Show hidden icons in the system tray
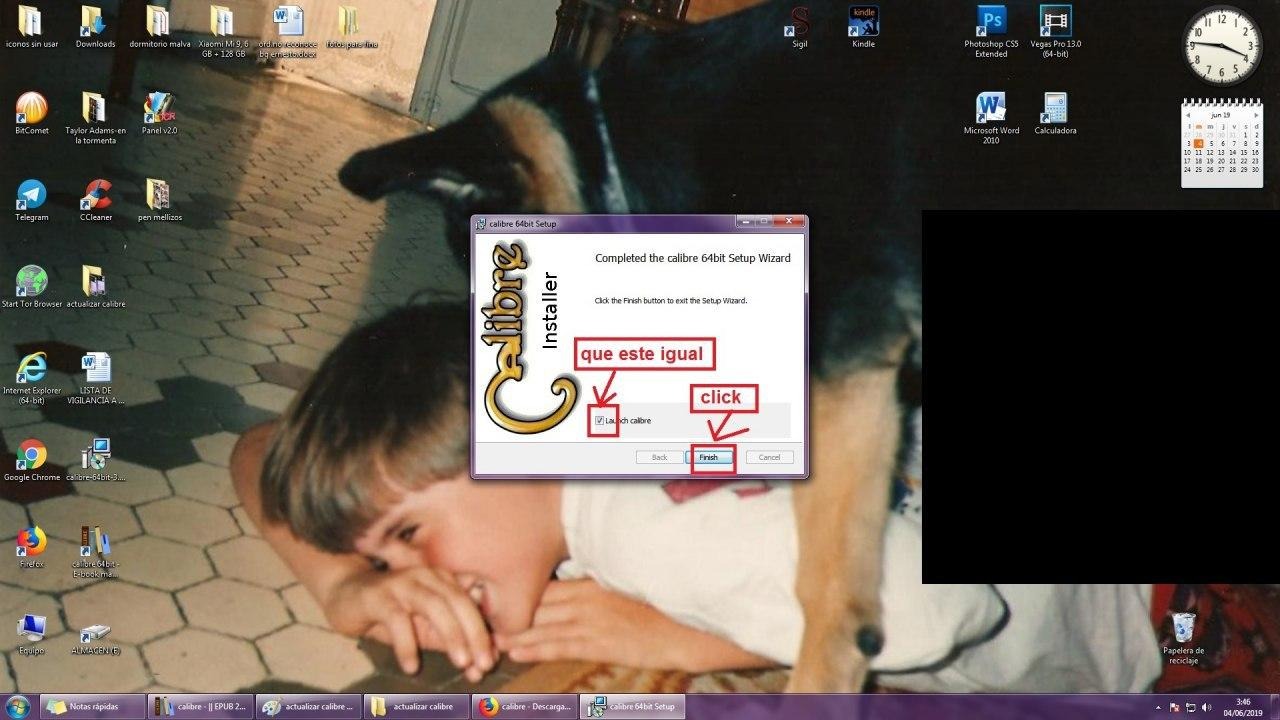This screenshot has height=720, width=1280. tap(1159, 707)
